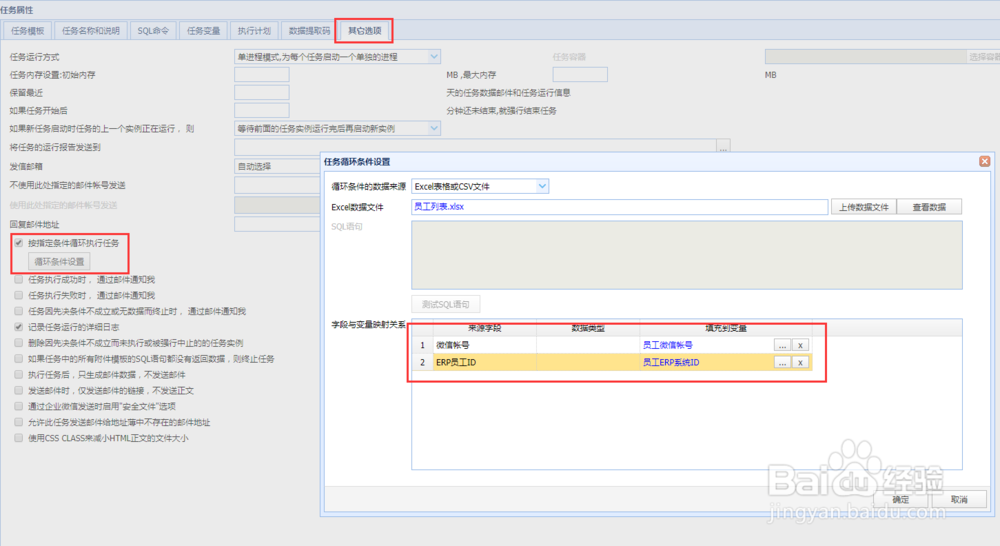
Task: Select the ERP员工ID source field cell
Action: coord(485,362)
